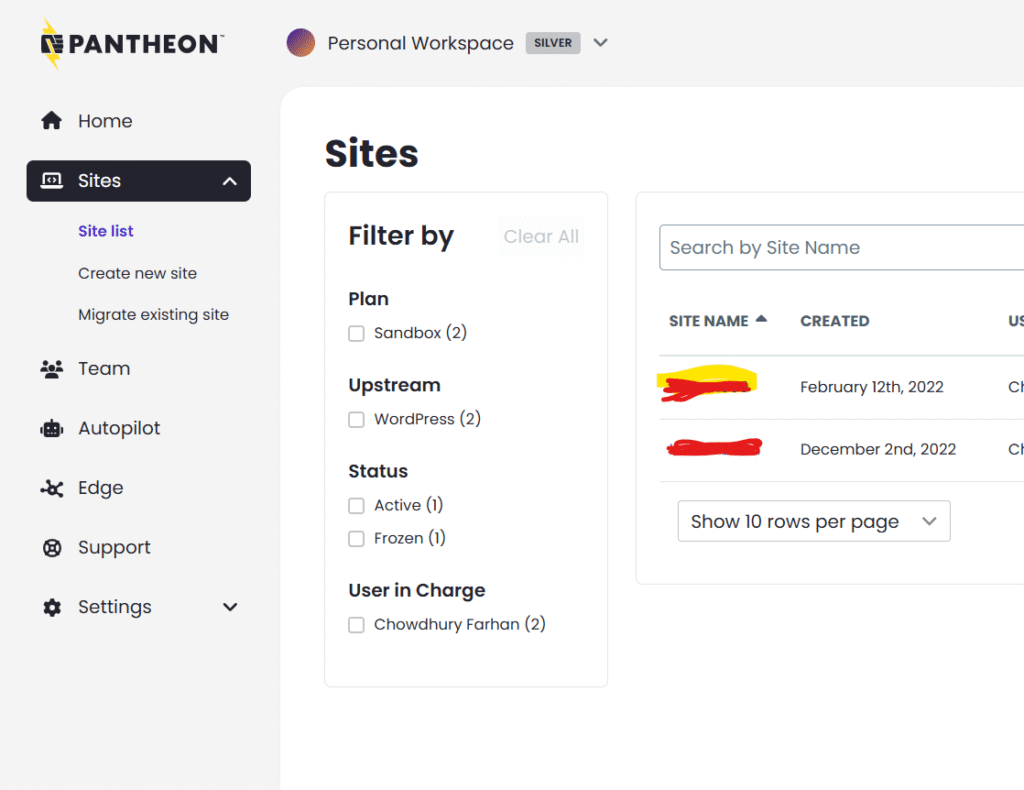This screenshot has width=1024, height=790.
Task: Click the Support lifebuoy icon
Action: click(x=52, y=547)
